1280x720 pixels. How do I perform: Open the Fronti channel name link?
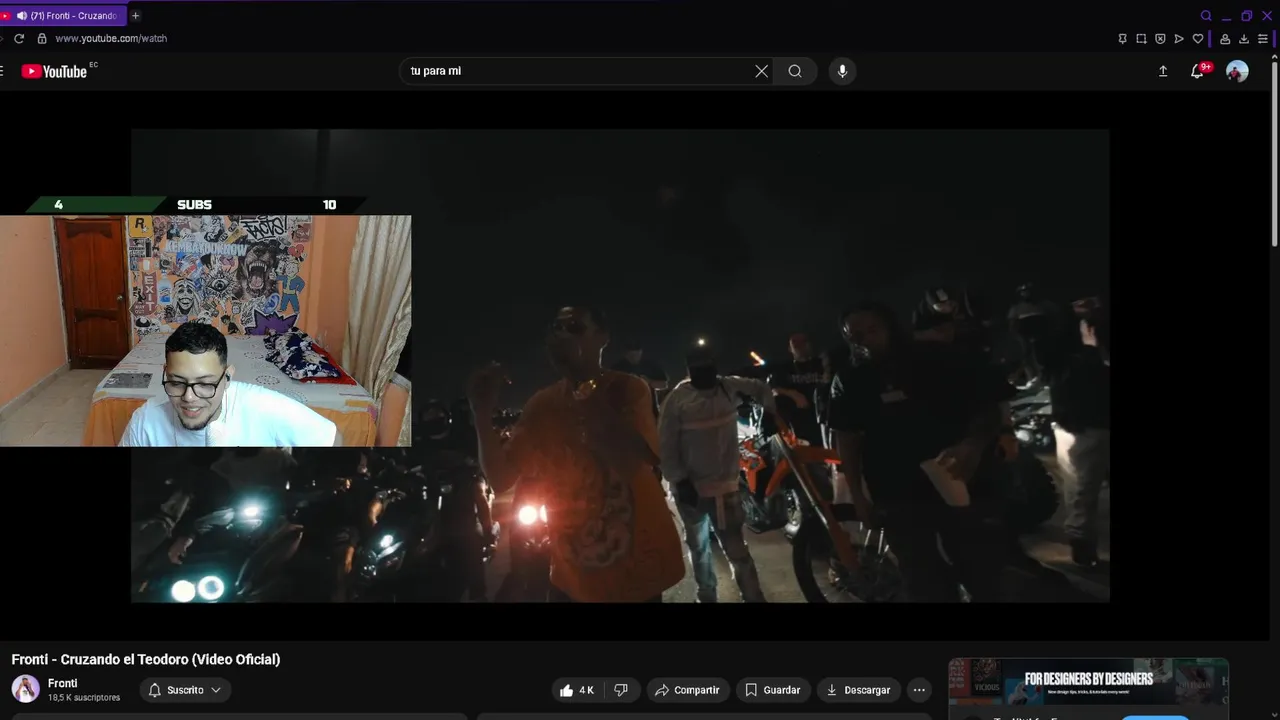(x=62, y=683)
